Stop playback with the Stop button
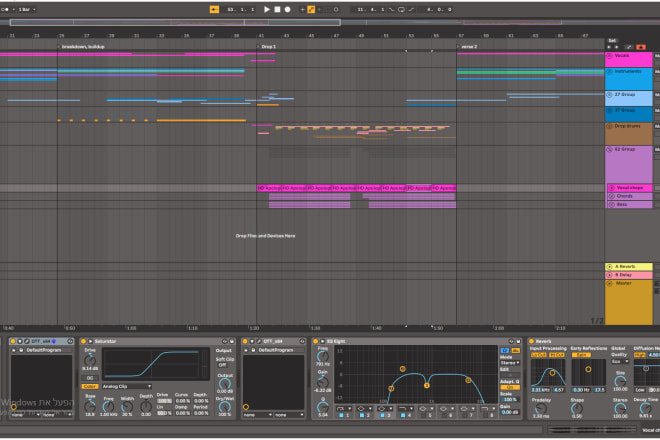The image size is (660, 440). point(277,9)
